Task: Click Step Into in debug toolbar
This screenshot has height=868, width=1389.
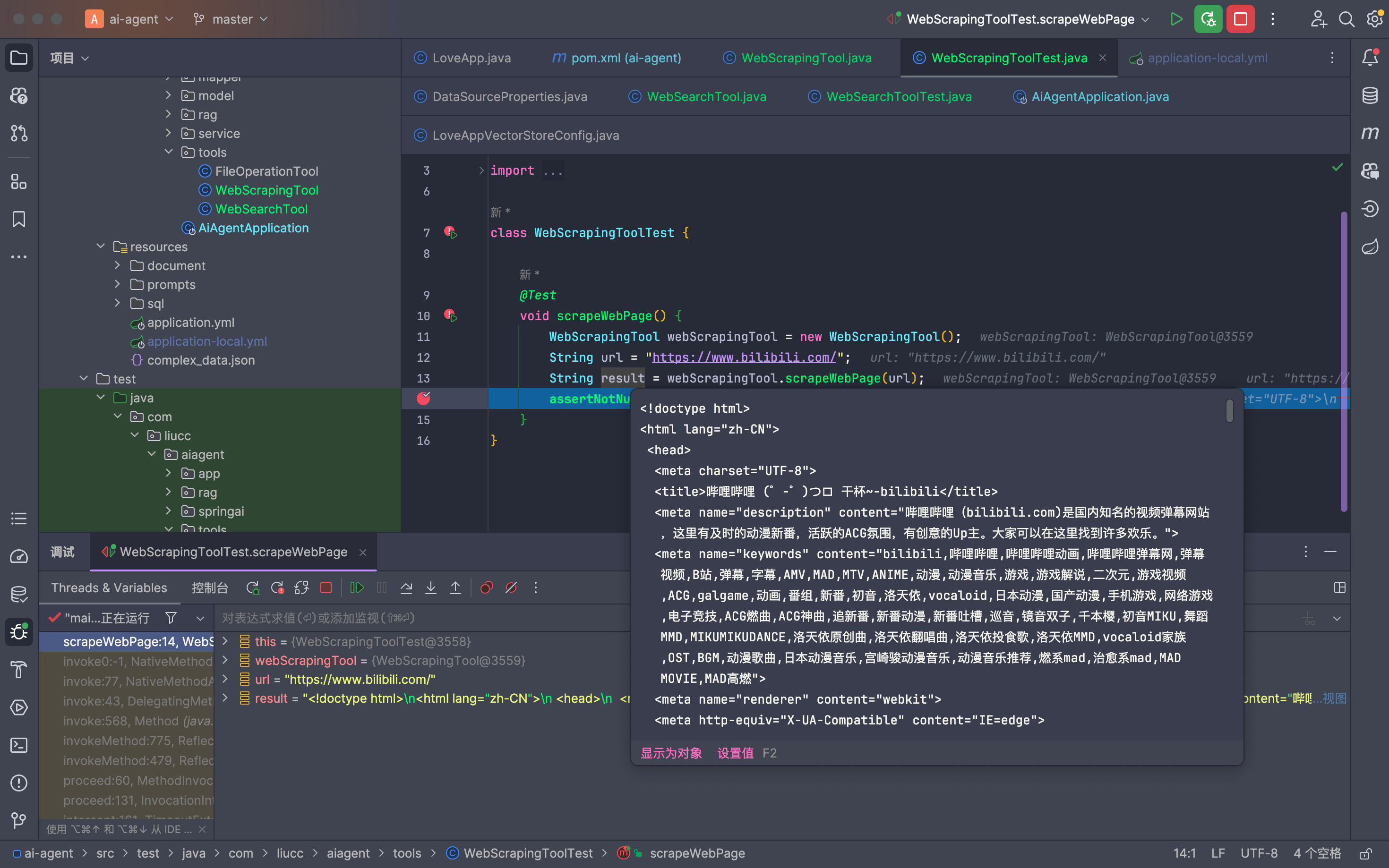Action: [431, 588]
